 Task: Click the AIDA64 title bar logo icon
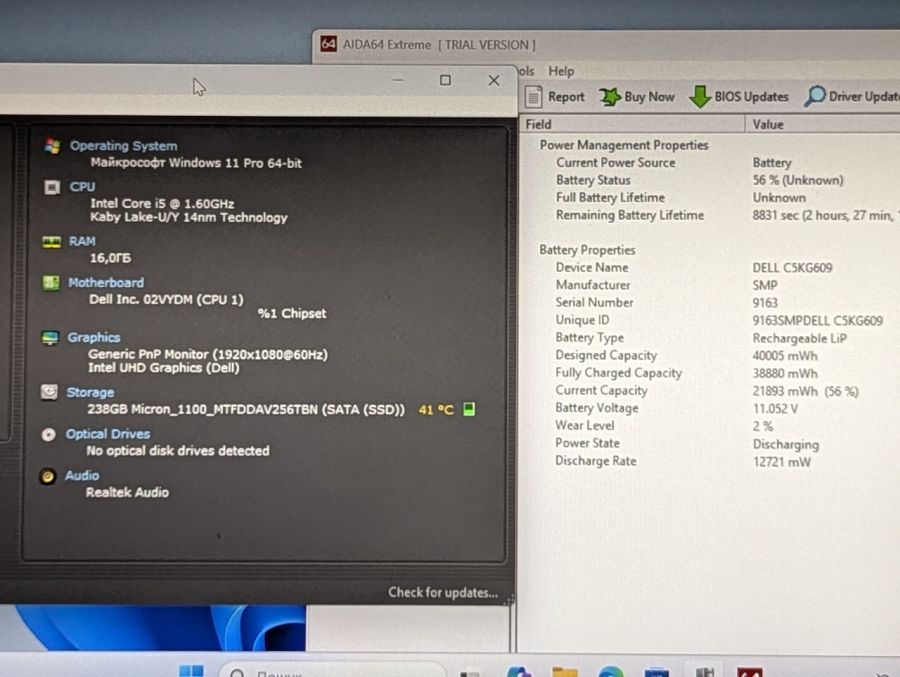click(x=328, y=44)
